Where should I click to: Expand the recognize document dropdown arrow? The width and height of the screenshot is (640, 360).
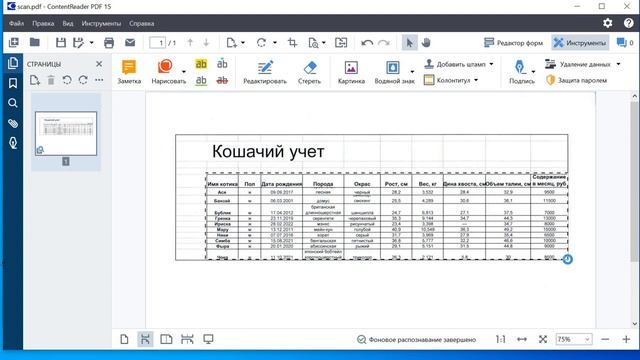pos(324,42)
